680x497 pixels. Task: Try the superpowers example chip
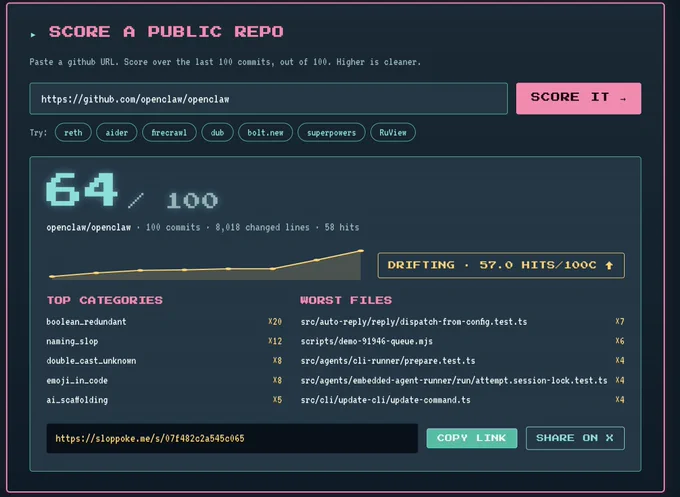click(x=331, y=133)
